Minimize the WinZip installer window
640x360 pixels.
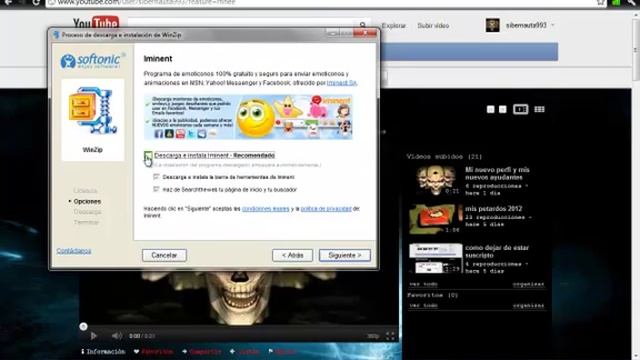coord(333,33)
